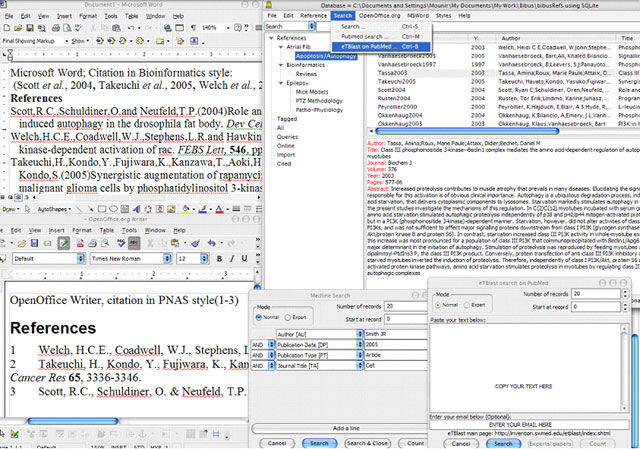640x449 pixels.
Task: Click the Paste clipboard icon in Word toolbar
Action: tap(116, 28)
